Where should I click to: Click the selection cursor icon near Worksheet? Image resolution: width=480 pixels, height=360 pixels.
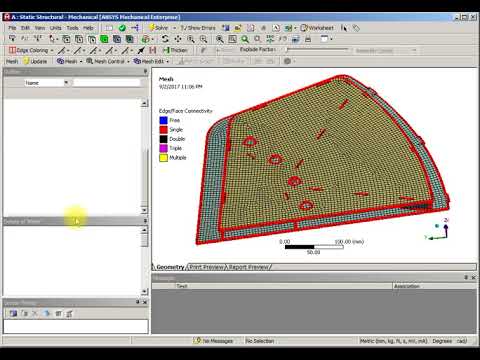[x=344, y=28]
